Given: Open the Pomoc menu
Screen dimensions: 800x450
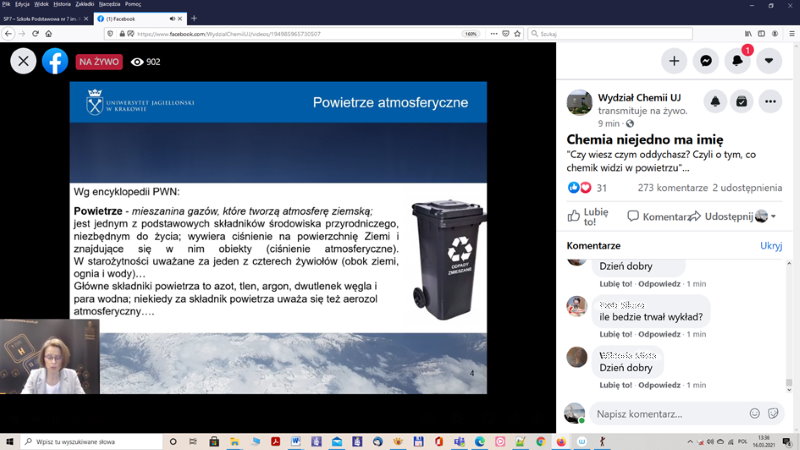Looking at the screenshot, I should [133, 4].
